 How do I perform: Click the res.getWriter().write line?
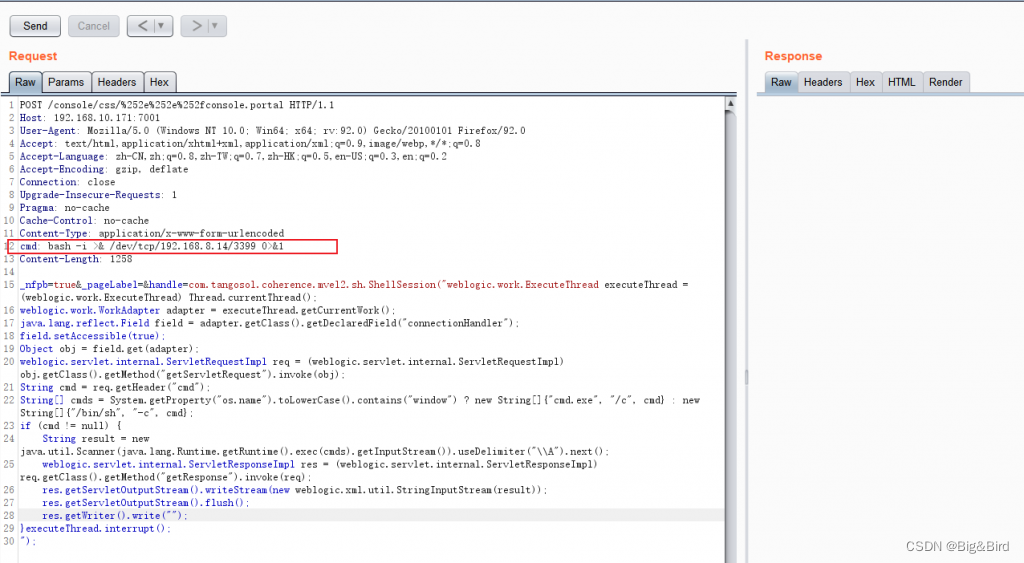pyautogui.click(x=115, y=515)
